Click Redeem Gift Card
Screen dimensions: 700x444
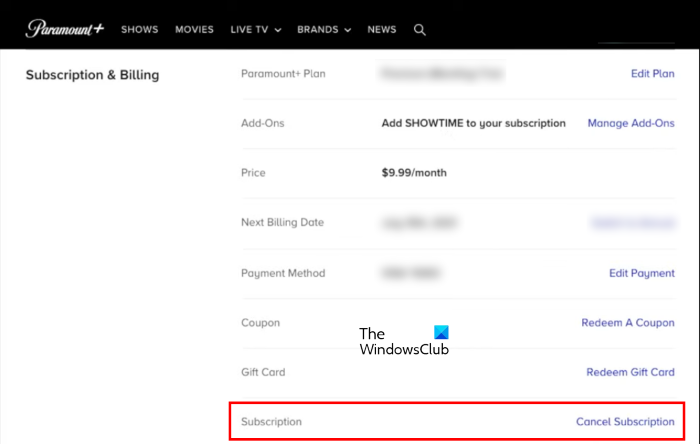point(630,372)
